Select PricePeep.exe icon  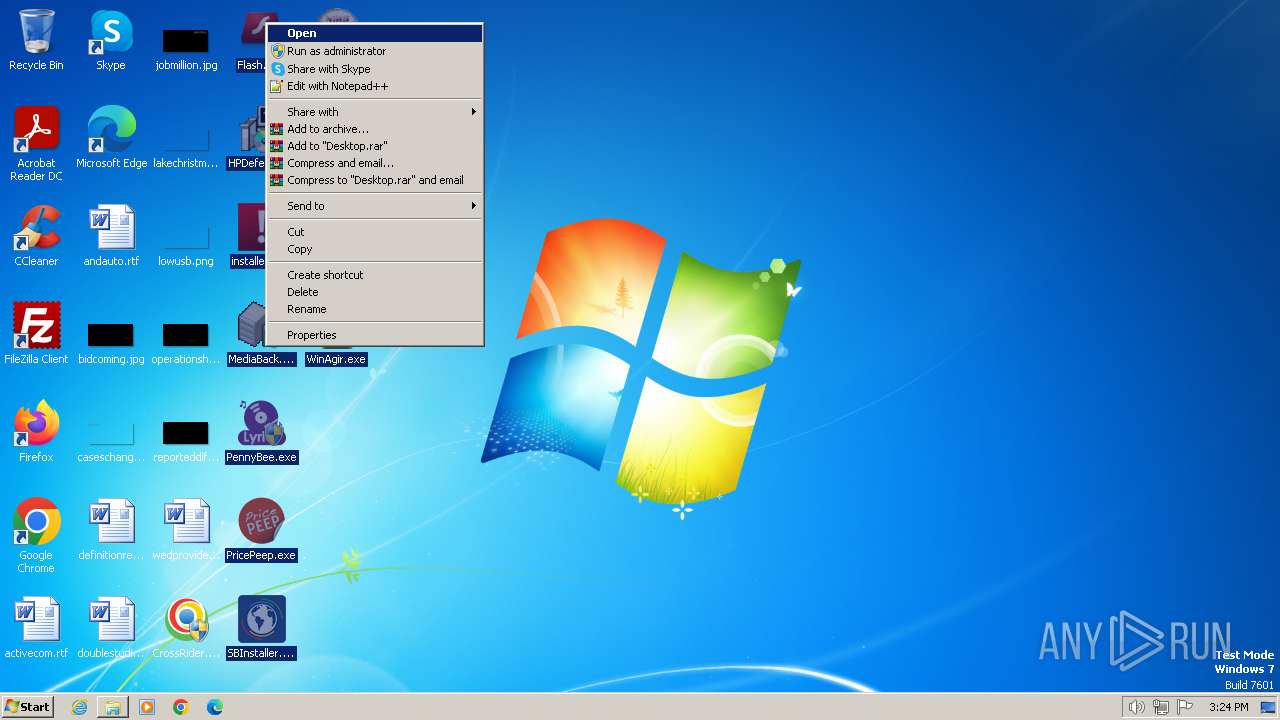pyautogui.click(x=261, y=530)
